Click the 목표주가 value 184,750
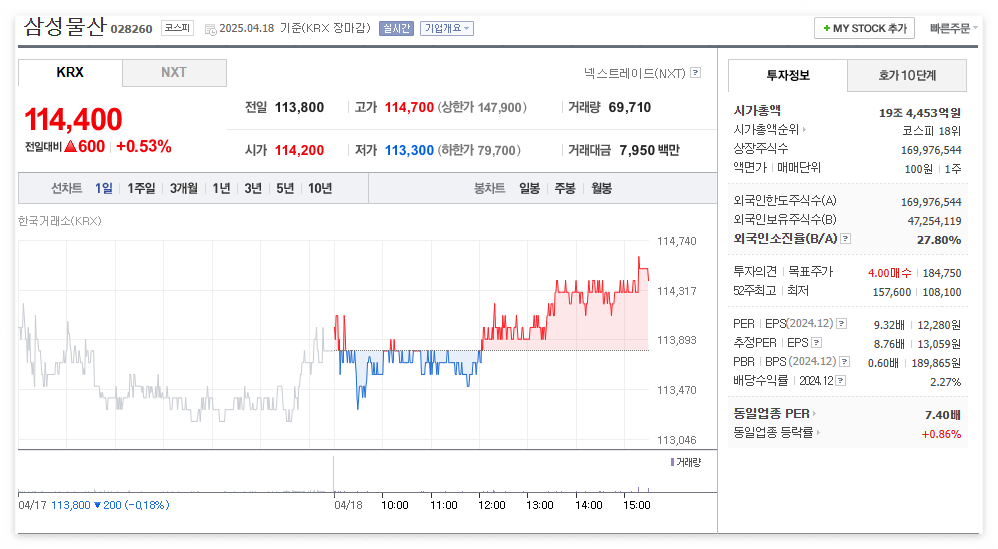This screenshot has height=549, width=998. coord(942,273)
